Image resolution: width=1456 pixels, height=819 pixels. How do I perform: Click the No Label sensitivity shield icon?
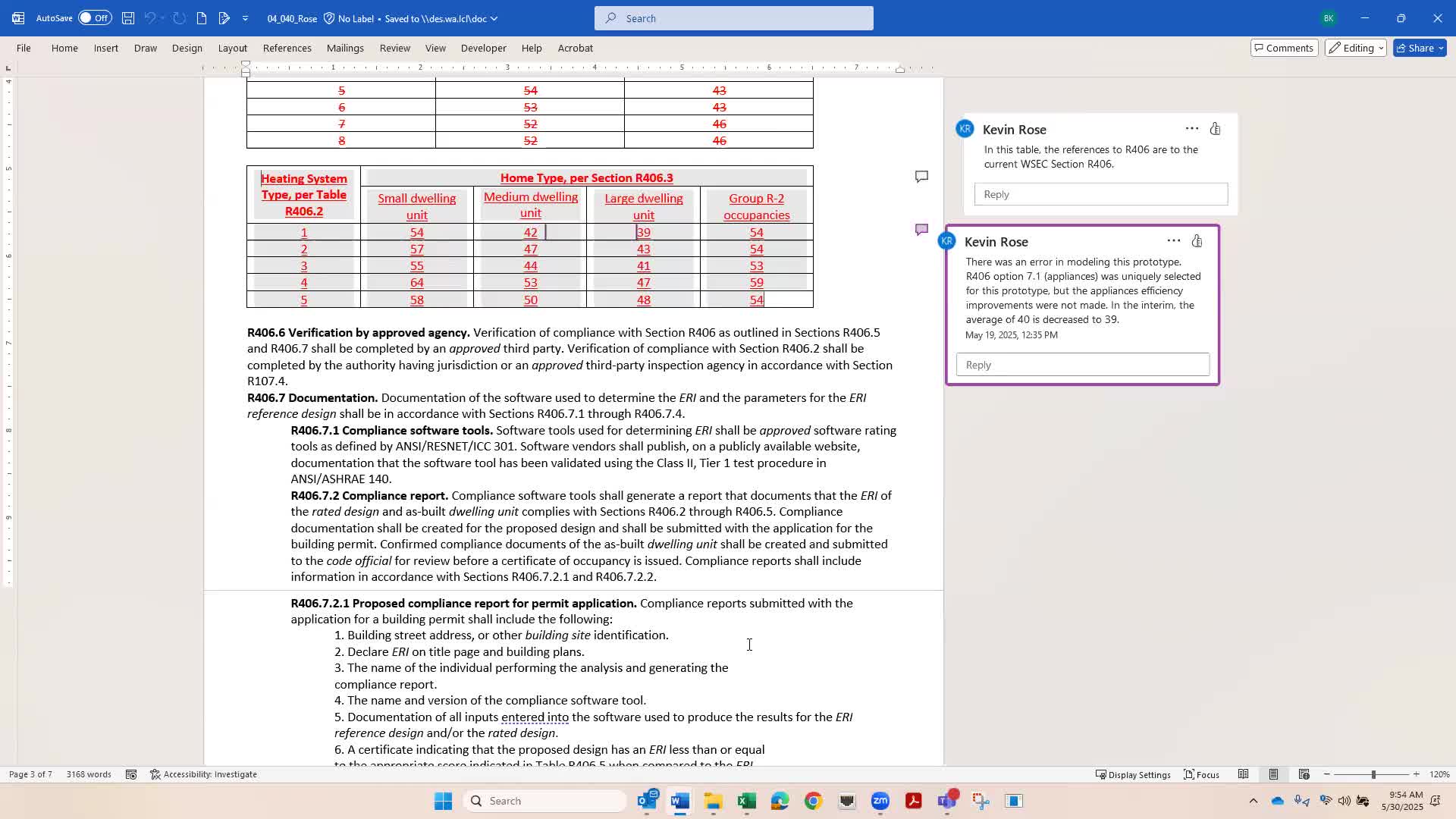point(329,18)
